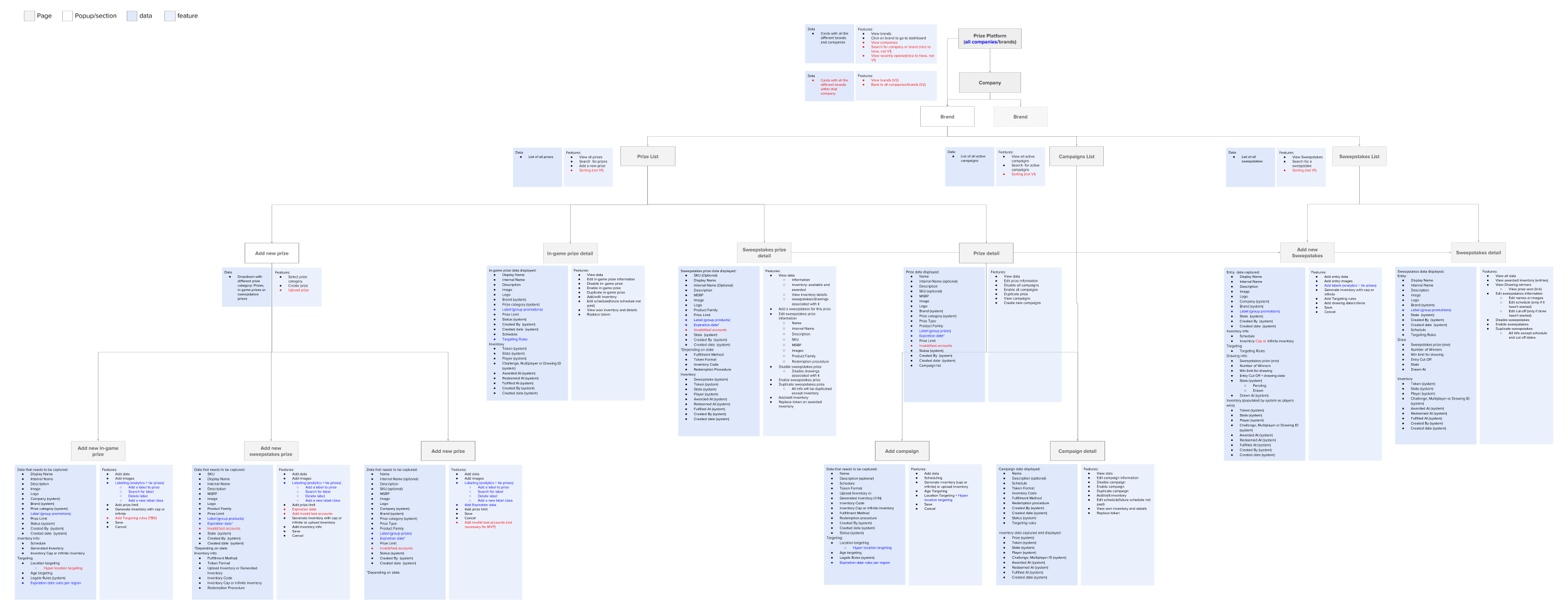Click the white-outlined Brand node
The width and height of the screenshot is (1568, 609).
(947, 117)
